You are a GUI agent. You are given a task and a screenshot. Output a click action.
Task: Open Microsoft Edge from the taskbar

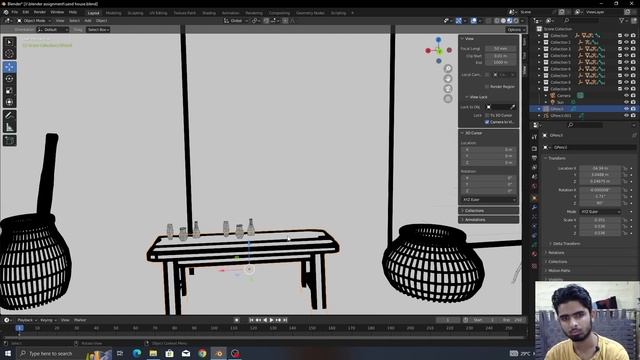[137, 353]
